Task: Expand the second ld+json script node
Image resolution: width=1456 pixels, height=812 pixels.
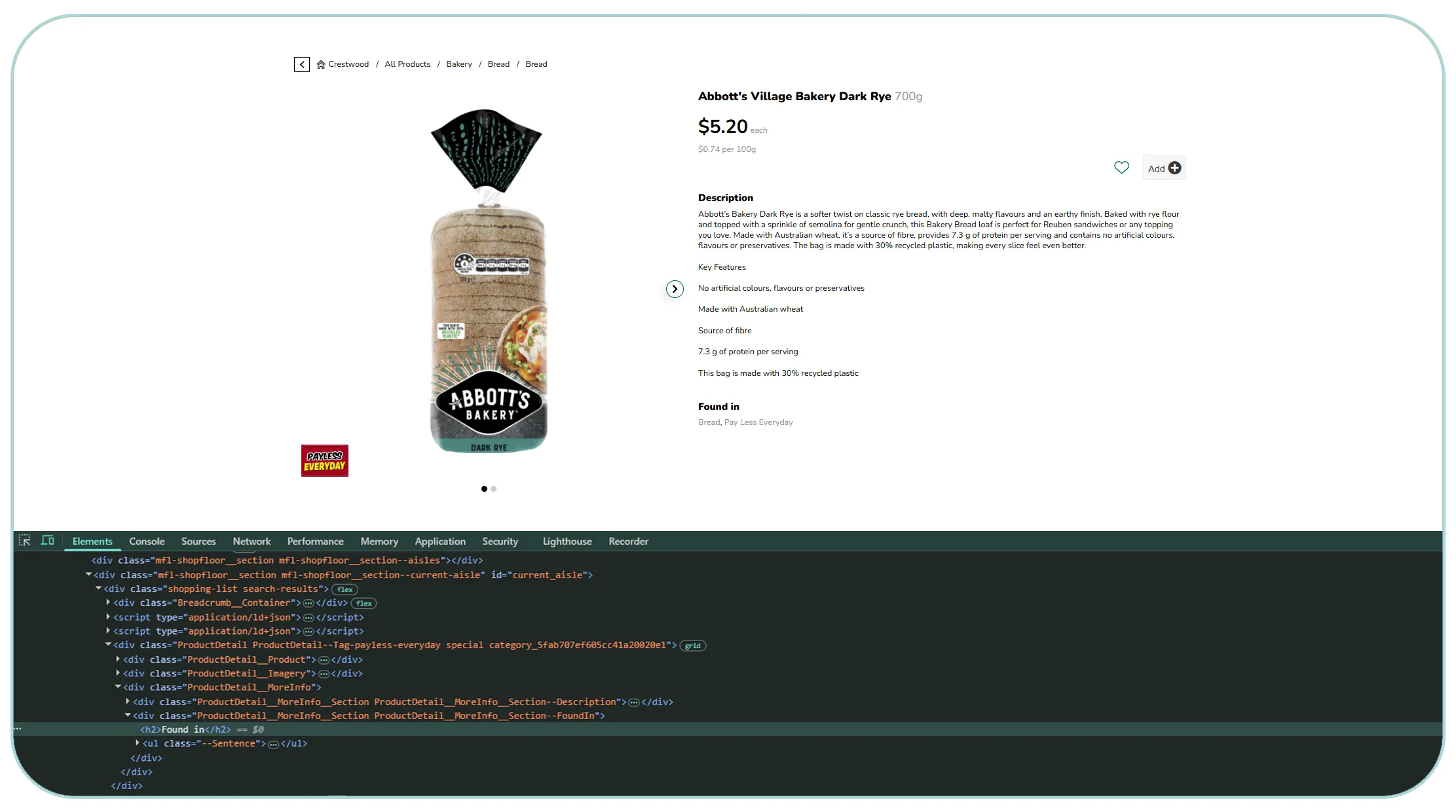Action: [x=108, y=631]
